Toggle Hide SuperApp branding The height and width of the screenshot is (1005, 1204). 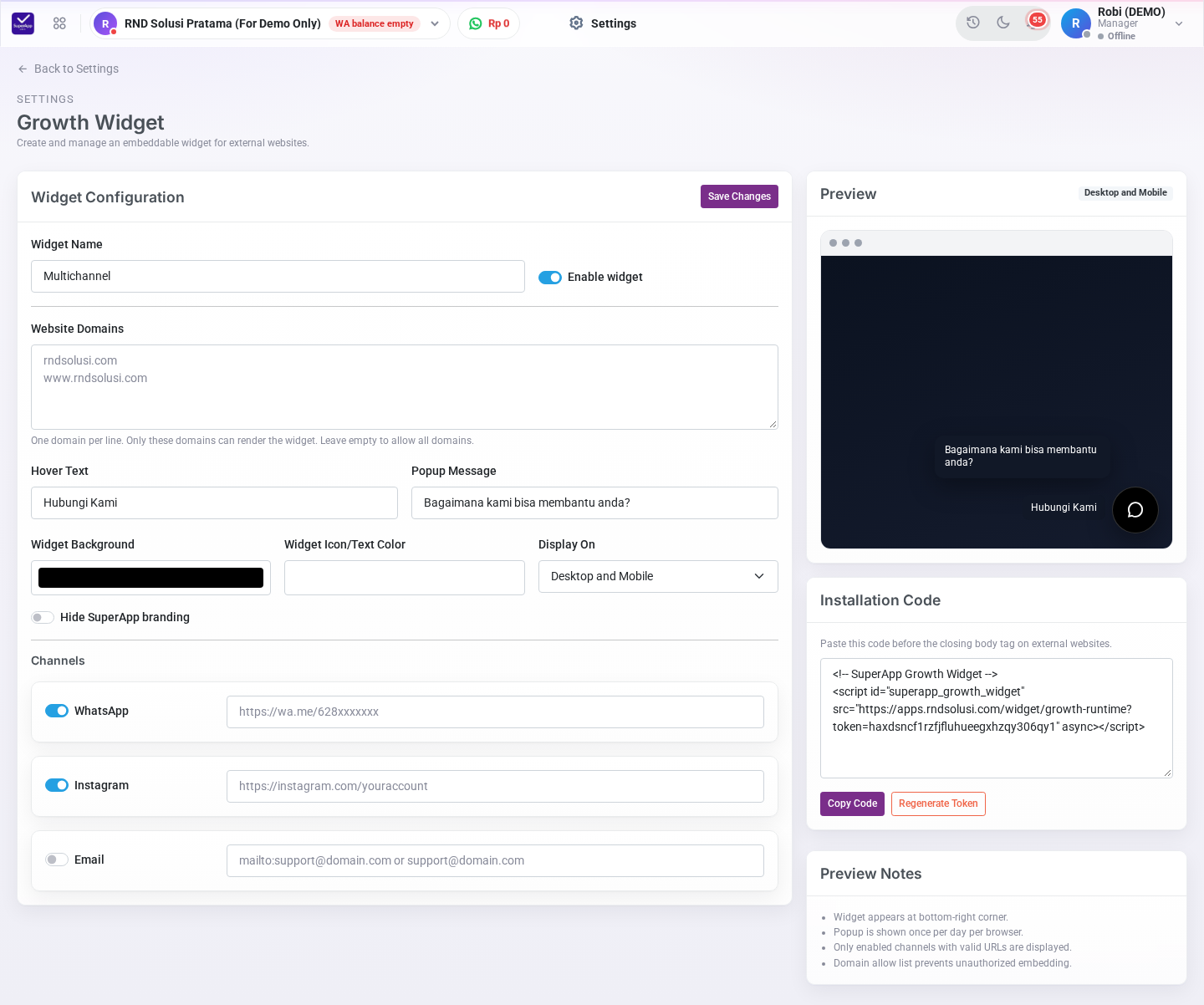pyautogui.click(x=43, y=618)
